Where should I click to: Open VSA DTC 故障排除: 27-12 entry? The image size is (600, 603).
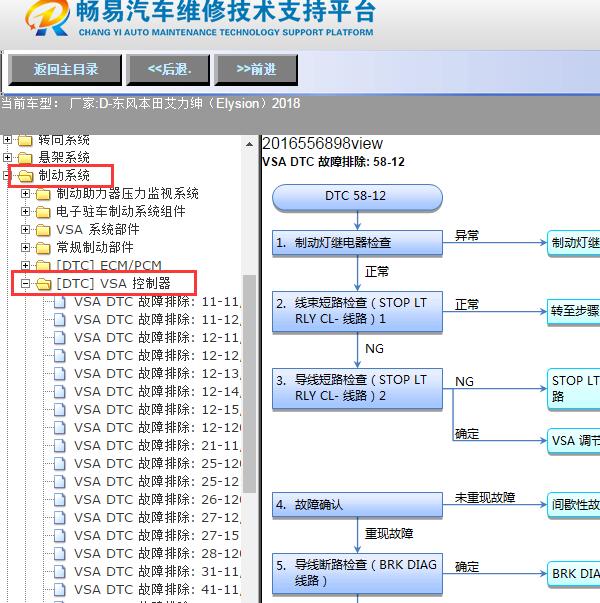158,518
